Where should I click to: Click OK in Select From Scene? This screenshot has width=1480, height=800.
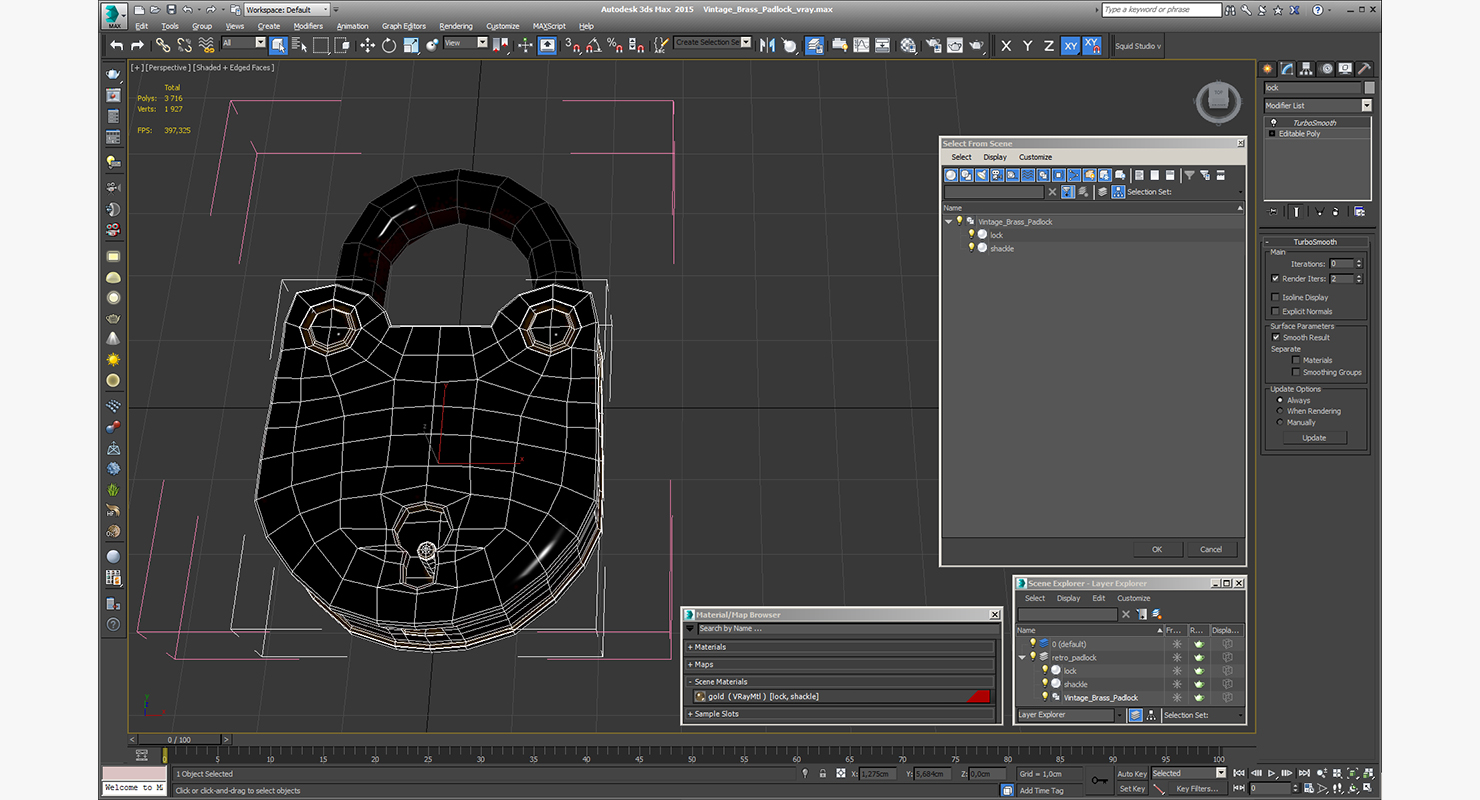(x=1157, y=549)
